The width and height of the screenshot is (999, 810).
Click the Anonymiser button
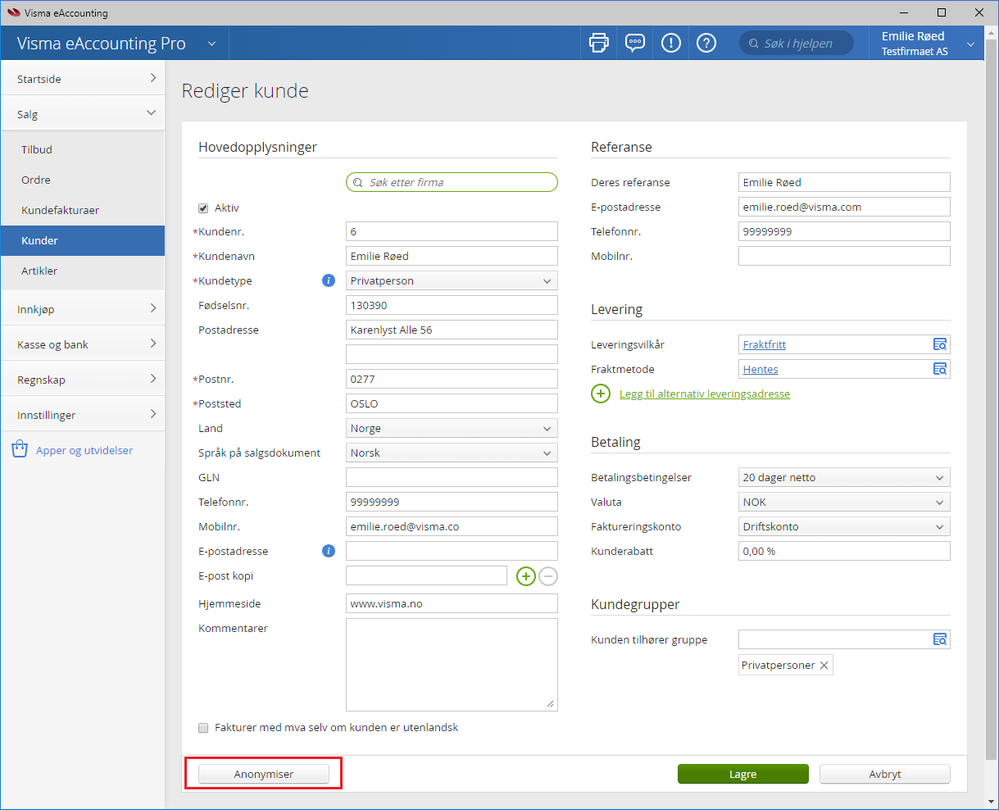(264, 774)
